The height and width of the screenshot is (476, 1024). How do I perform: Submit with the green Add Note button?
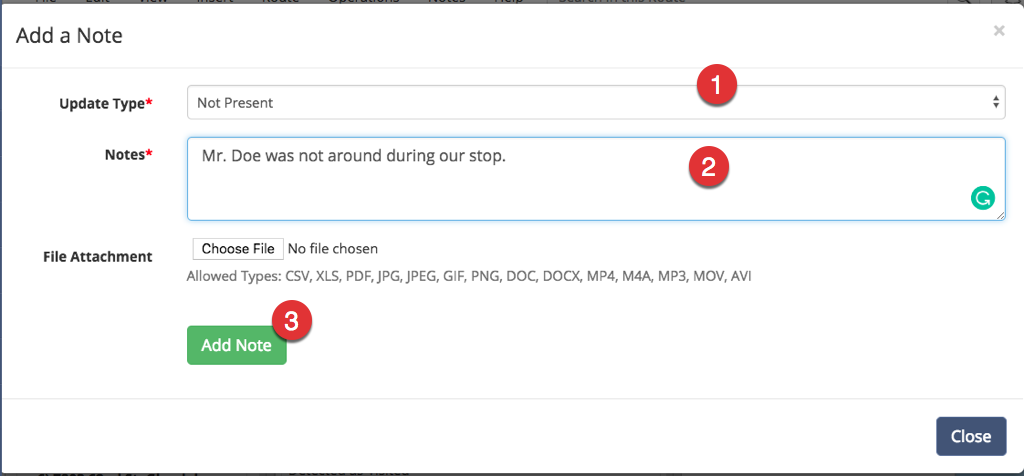[x=236, y=345]
